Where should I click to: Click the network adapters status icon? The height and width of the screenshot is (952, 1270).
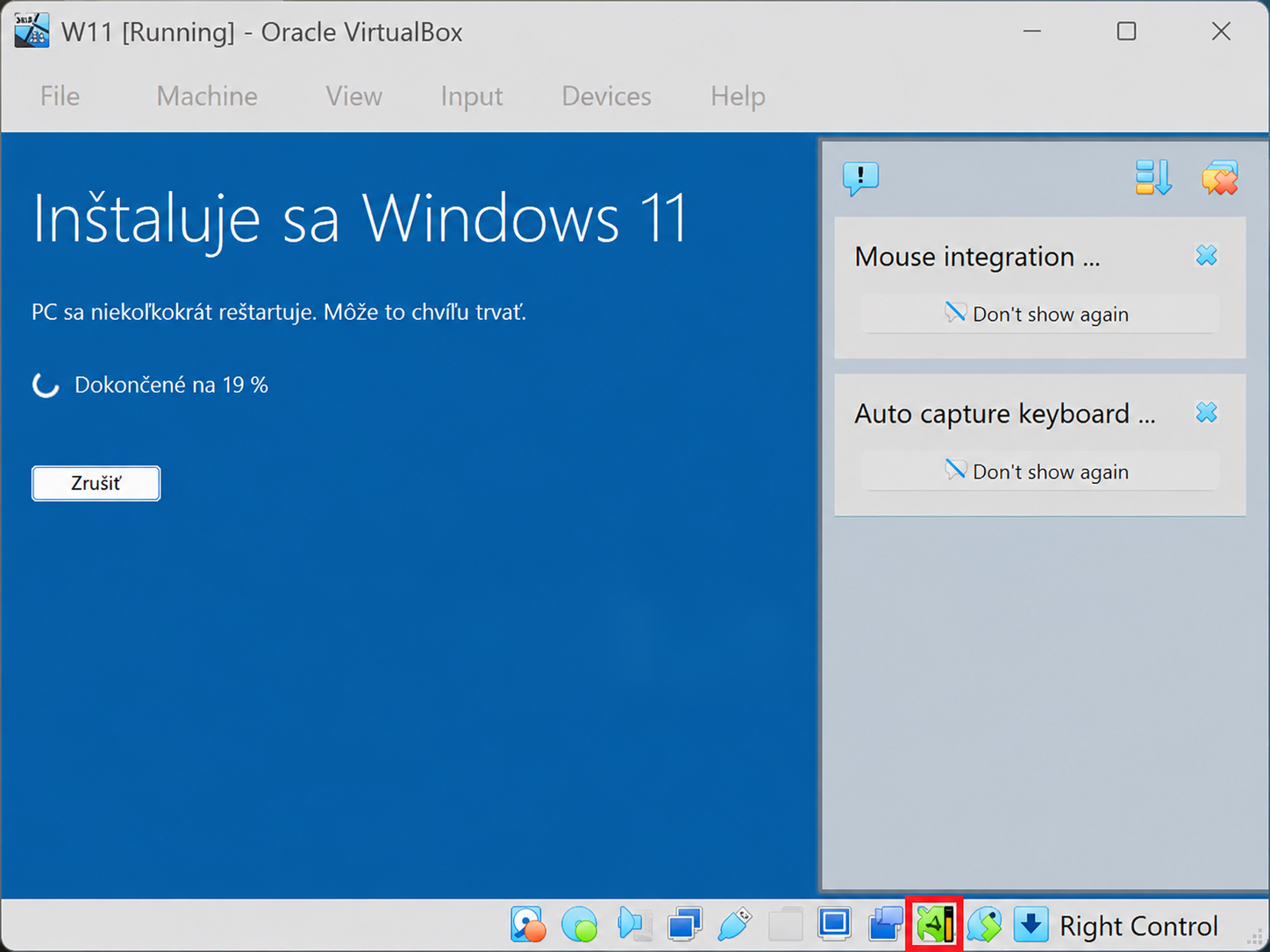point(684,924)
